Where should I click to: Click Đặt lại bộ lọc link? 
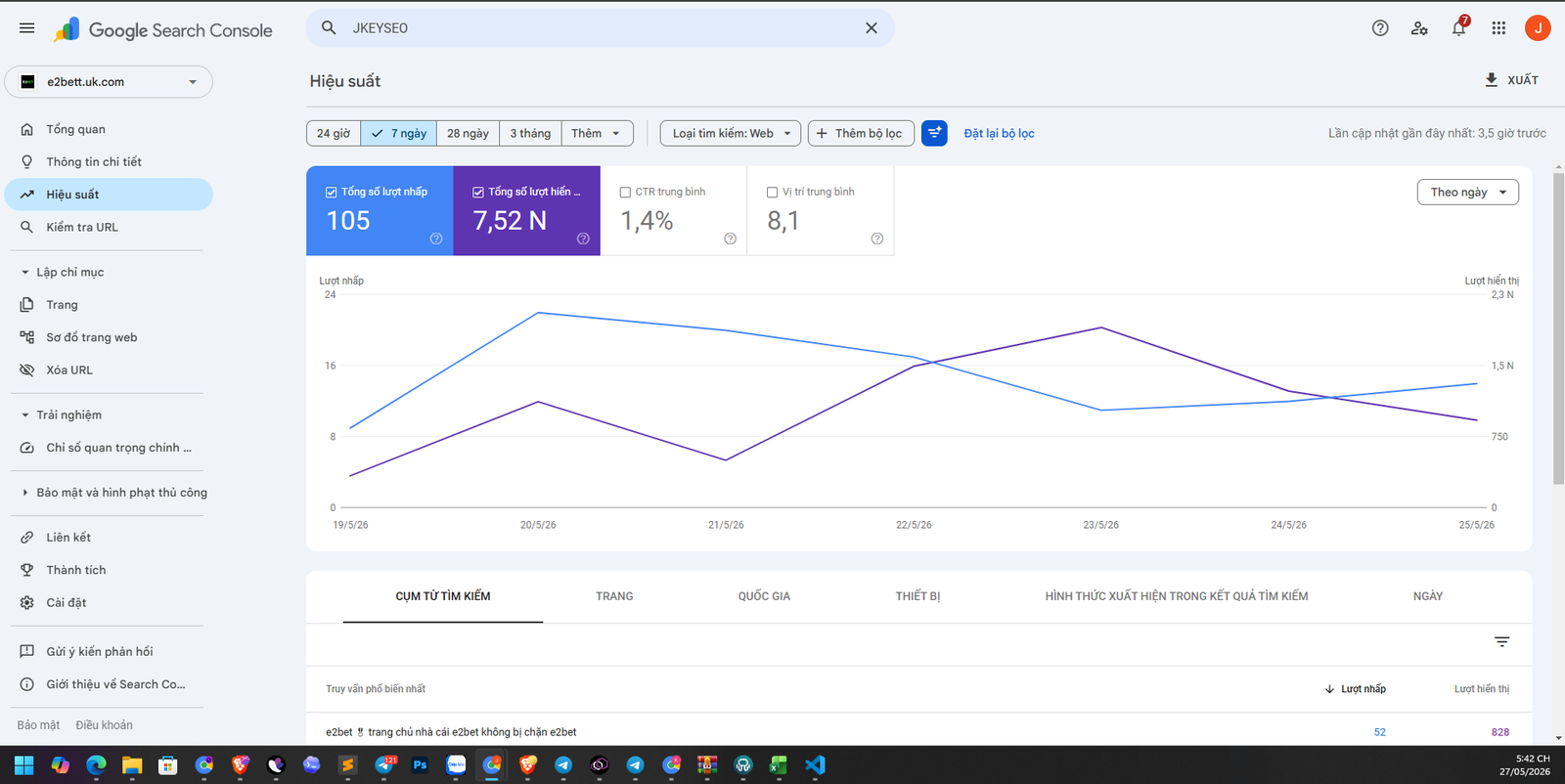(999, 133)
